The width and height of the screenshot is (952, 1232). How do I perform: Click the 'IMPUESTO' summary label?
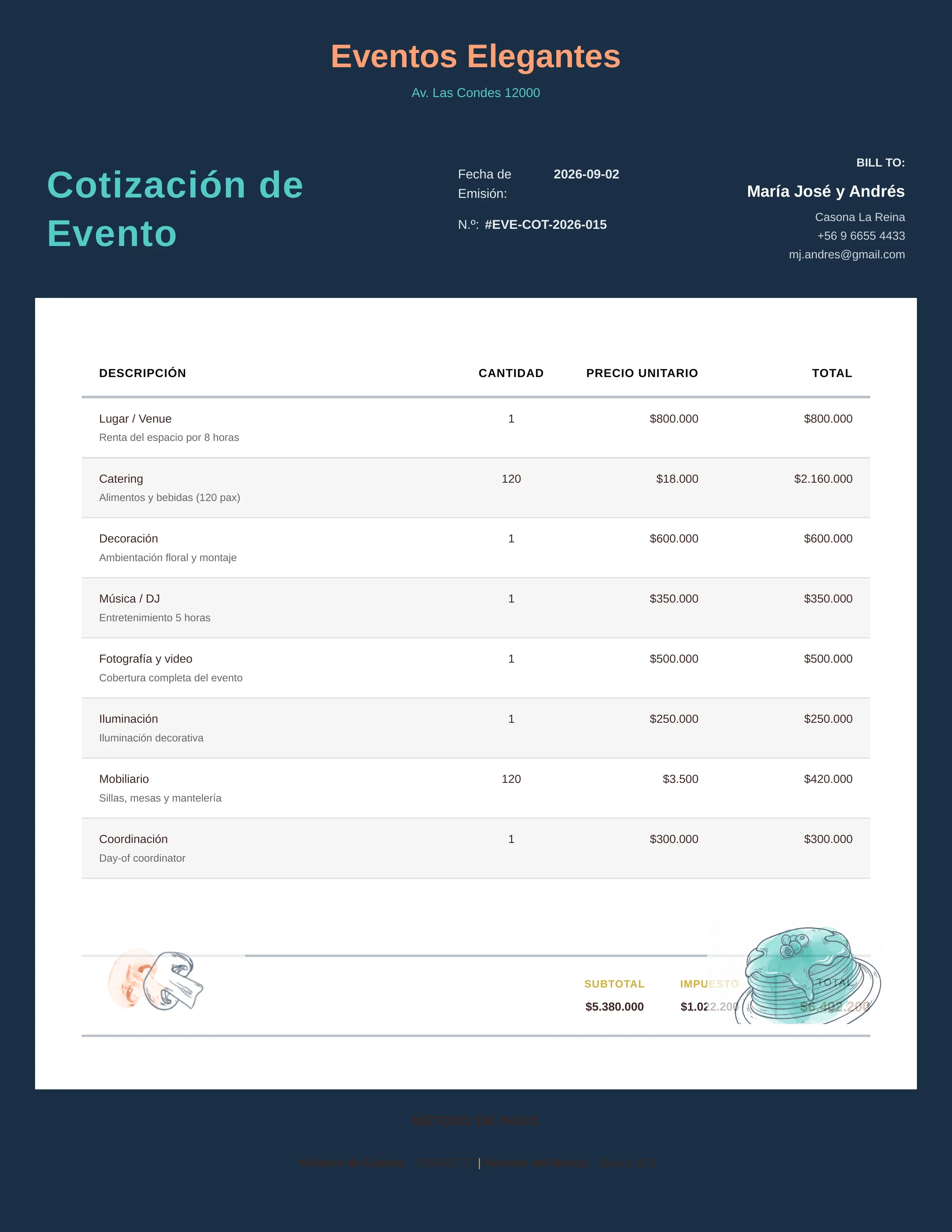tap(709, 984)
